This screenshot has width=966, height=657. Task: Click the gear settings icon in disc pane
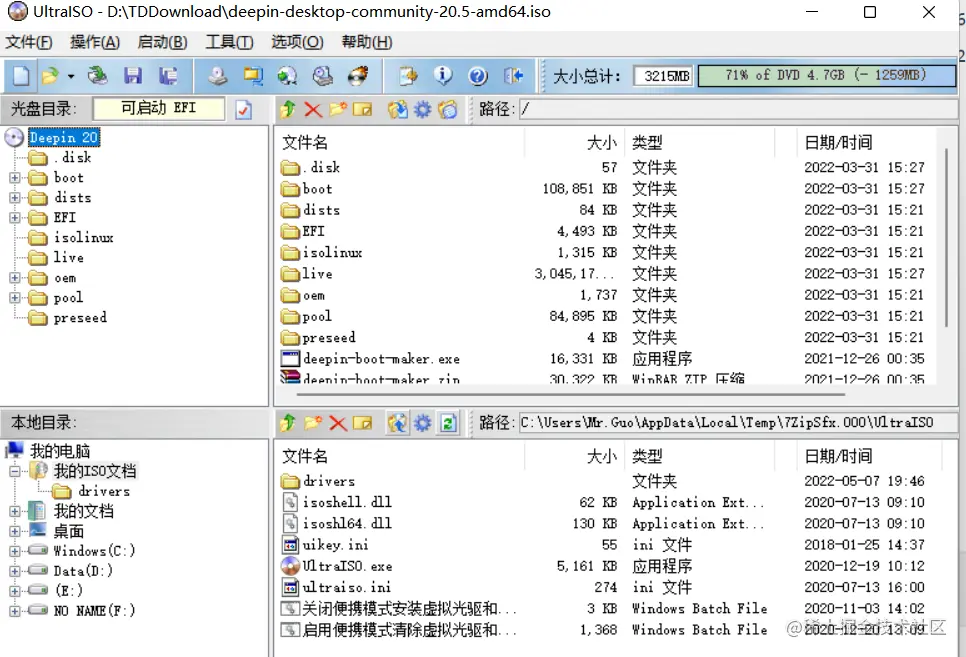click(x=423, y=110)
